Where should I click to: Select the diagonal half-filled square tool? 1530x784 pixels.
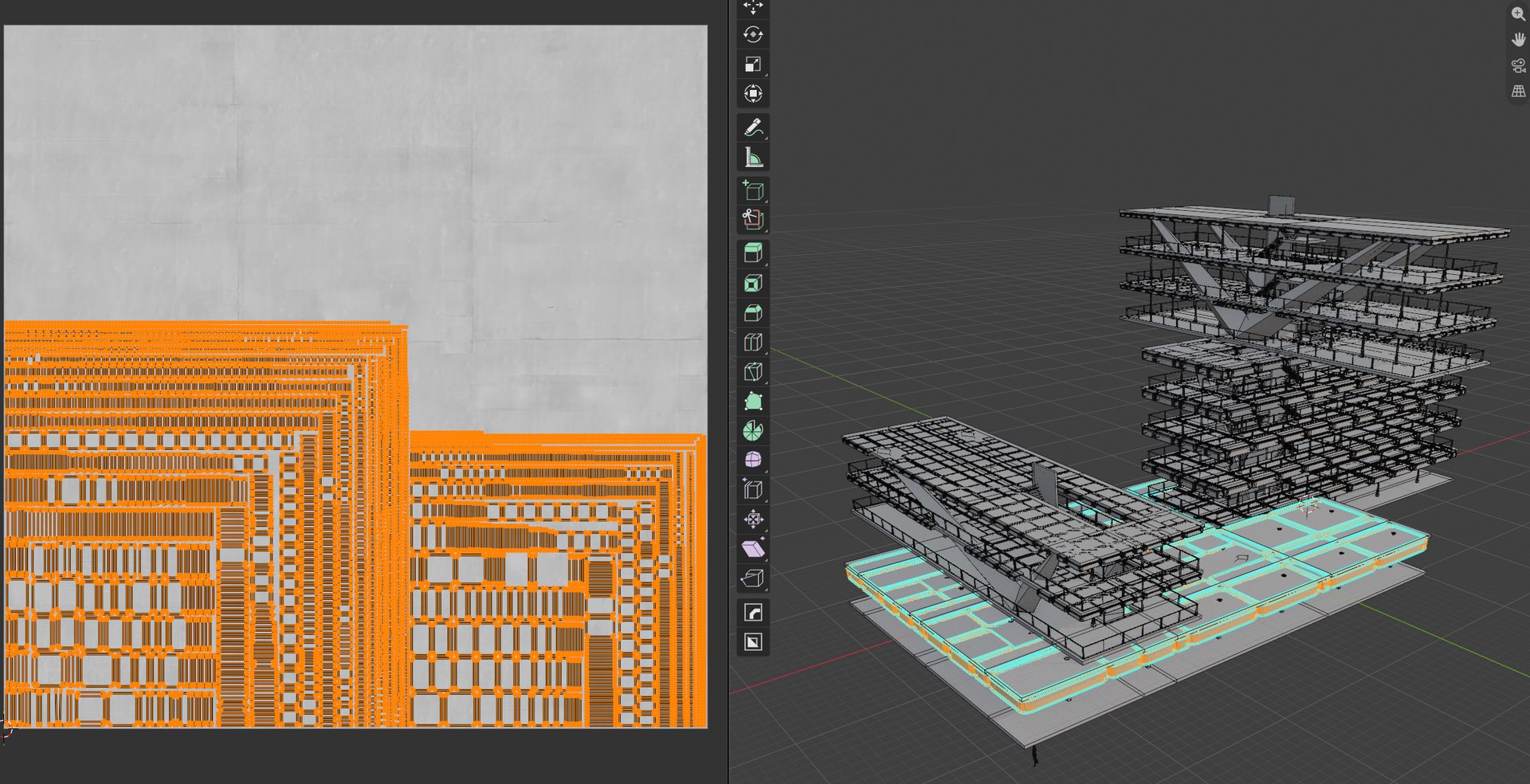(753, 641)
